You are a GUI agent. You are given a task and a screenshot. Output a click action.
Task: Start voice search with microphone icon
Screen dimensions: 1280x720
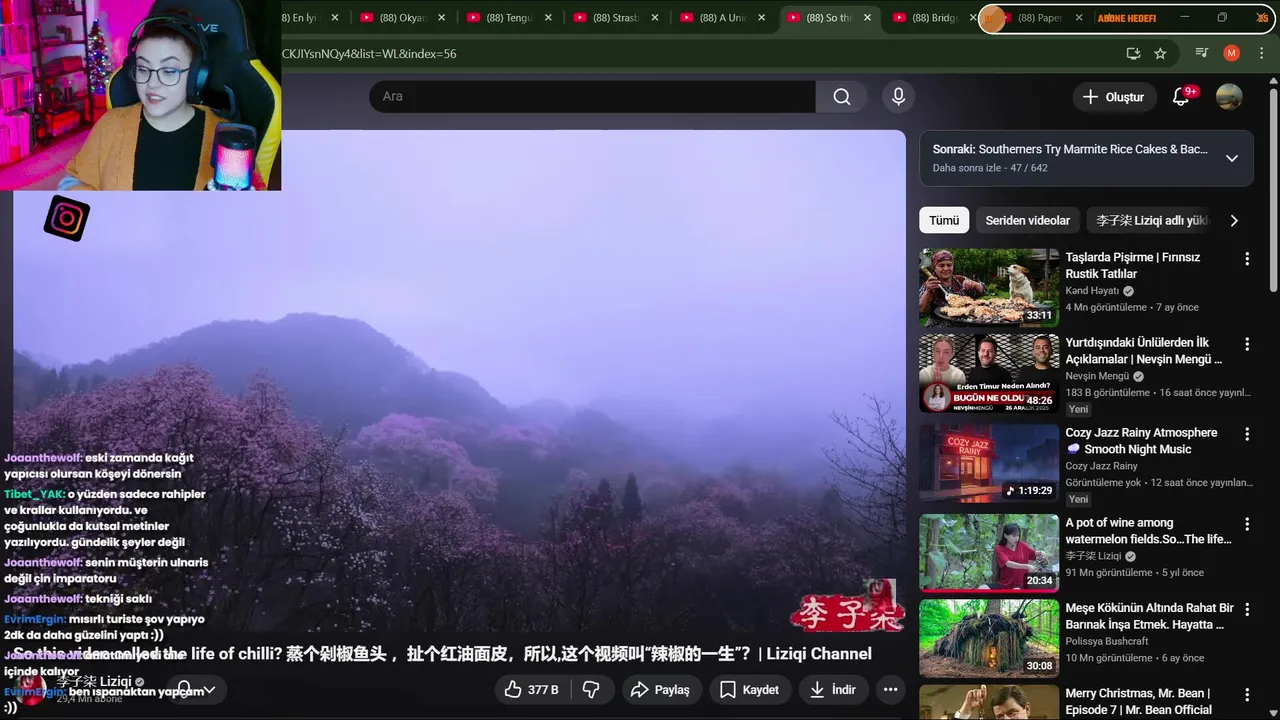[898, 96]
